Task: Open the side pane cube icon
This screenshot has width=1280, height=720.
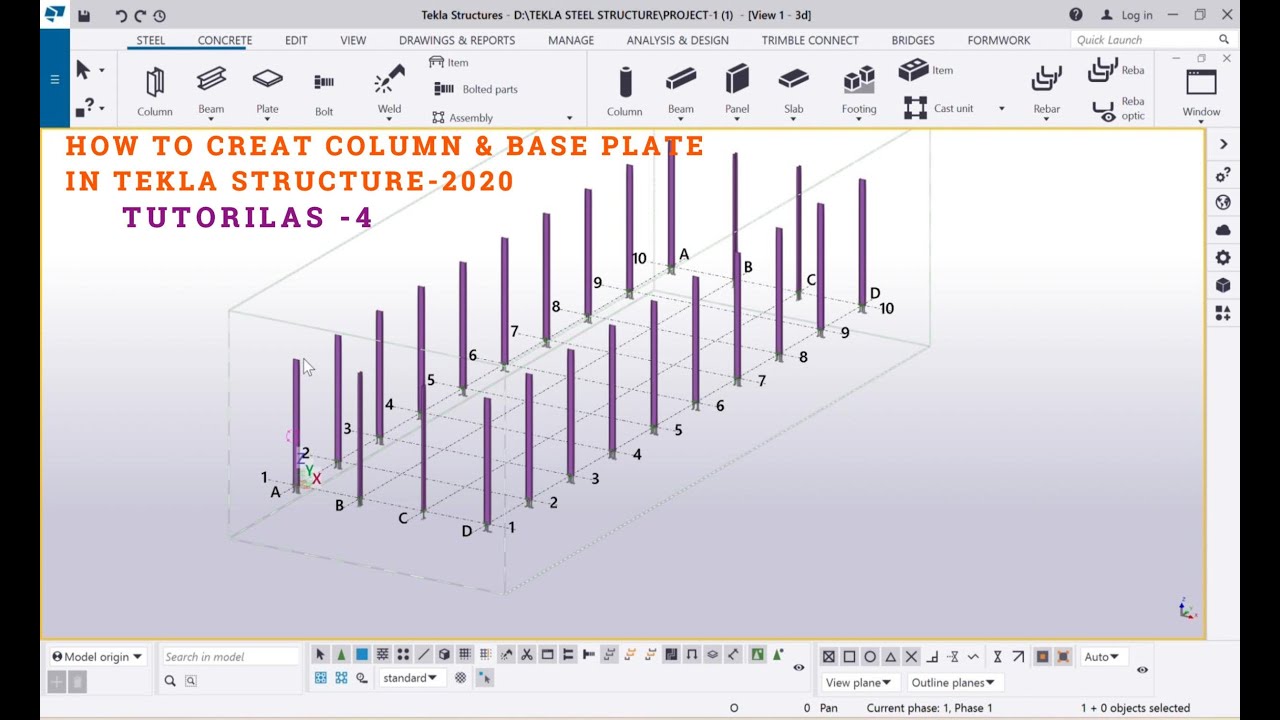Action: [x=1222, y=285]
